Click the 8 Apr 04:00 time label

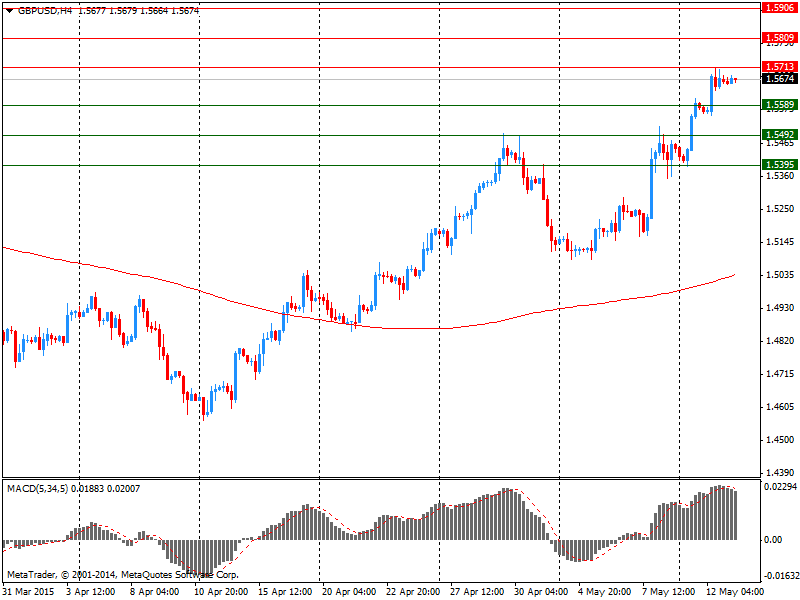155,592
